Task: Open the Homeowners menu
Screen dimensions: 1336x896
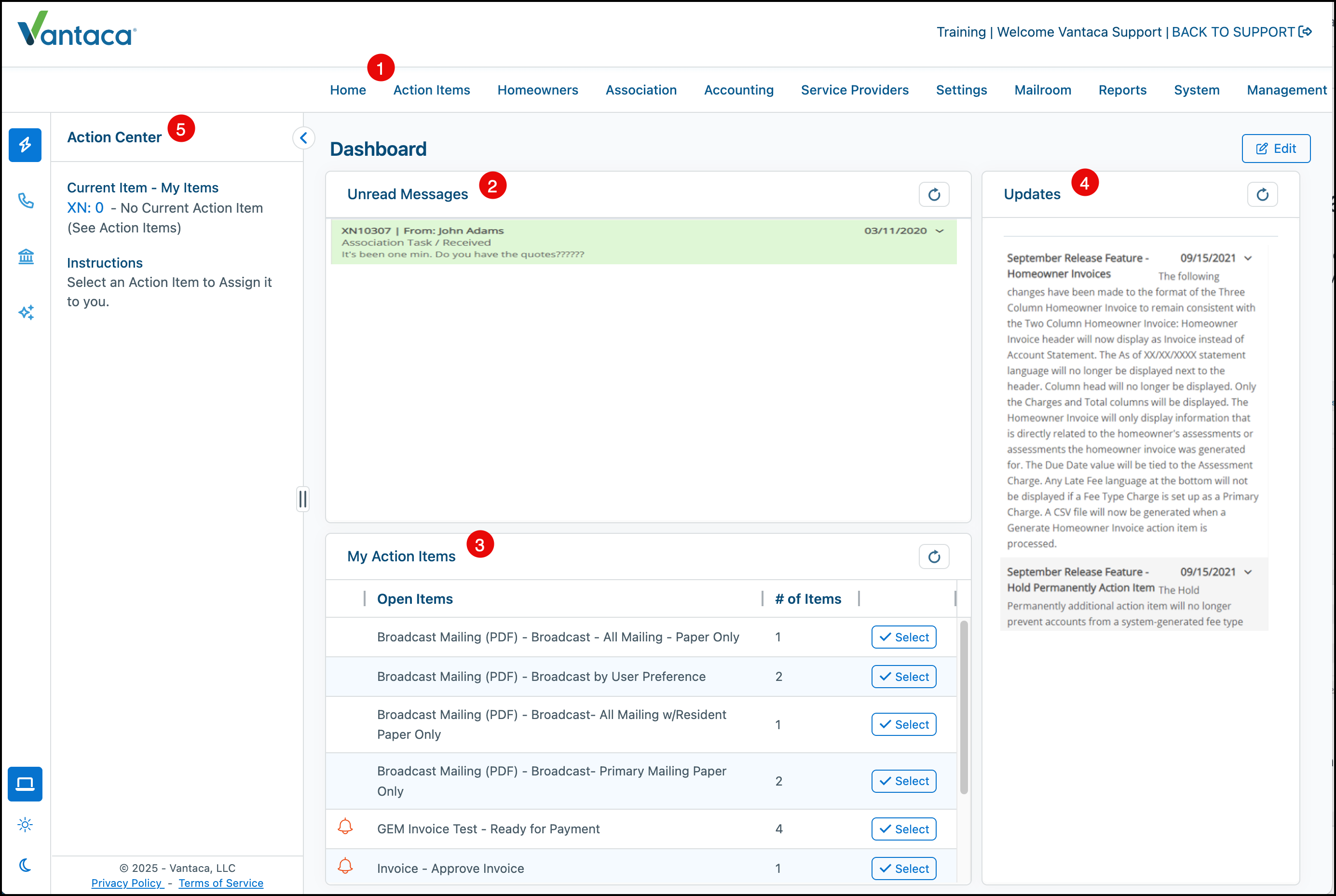Action: click(538, 90)
